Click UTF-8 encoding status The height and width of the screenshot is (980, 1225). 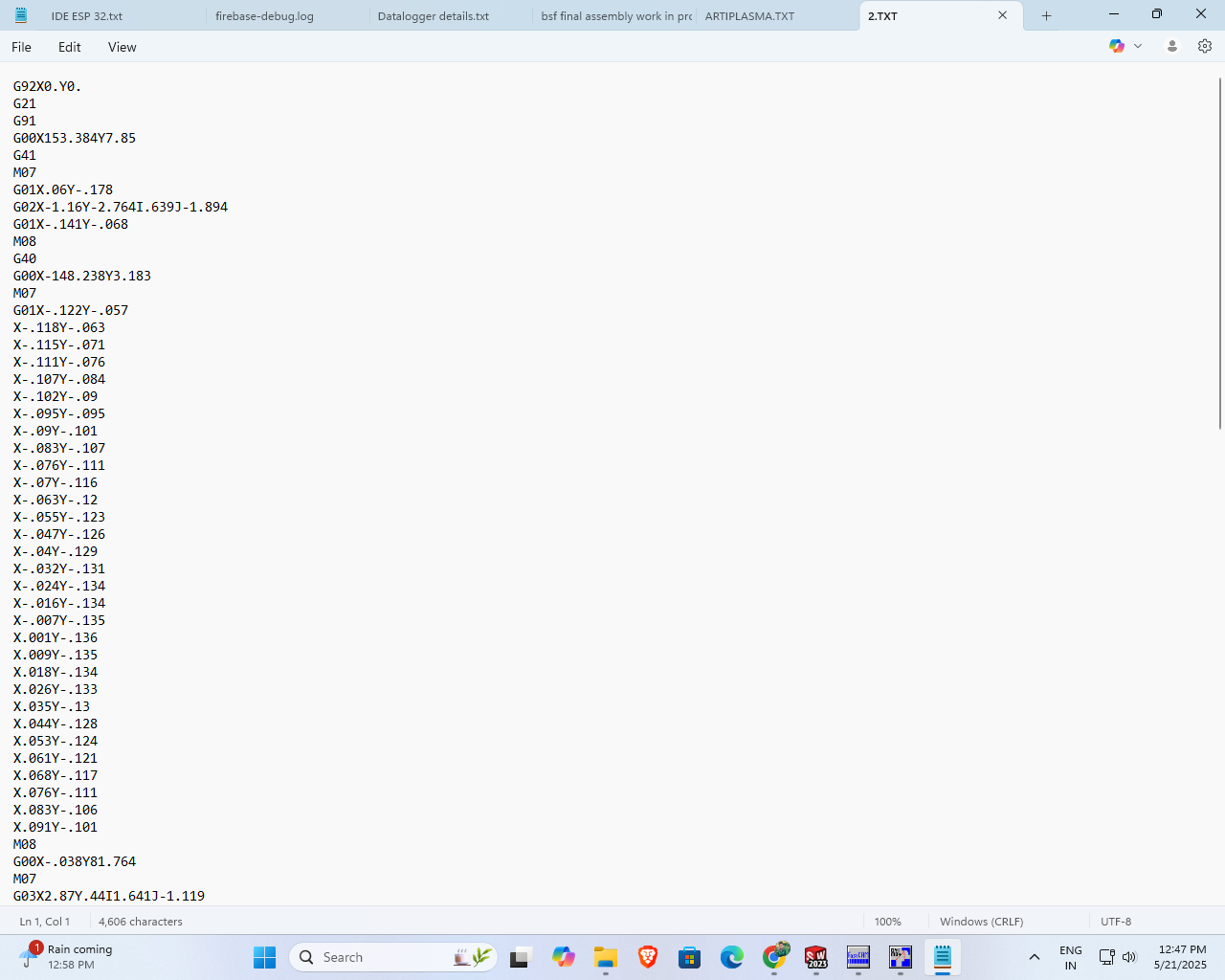coord(1116,922)
